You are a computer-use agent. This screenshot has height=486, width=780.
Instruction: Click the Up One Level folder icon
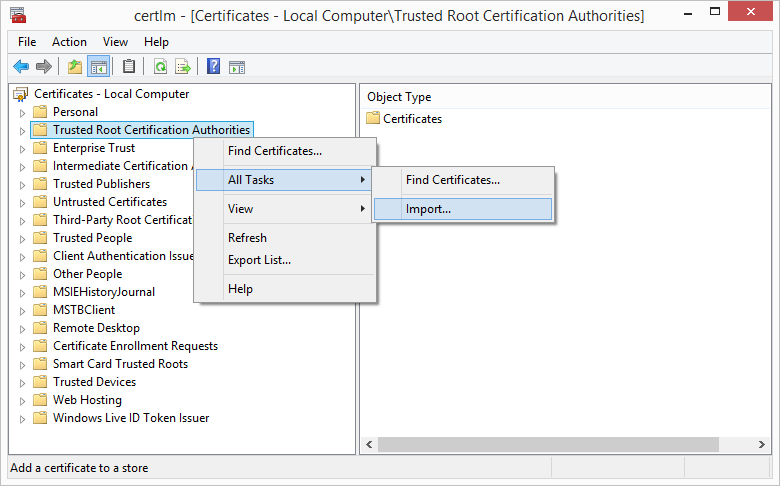click(x=74, y=67)
